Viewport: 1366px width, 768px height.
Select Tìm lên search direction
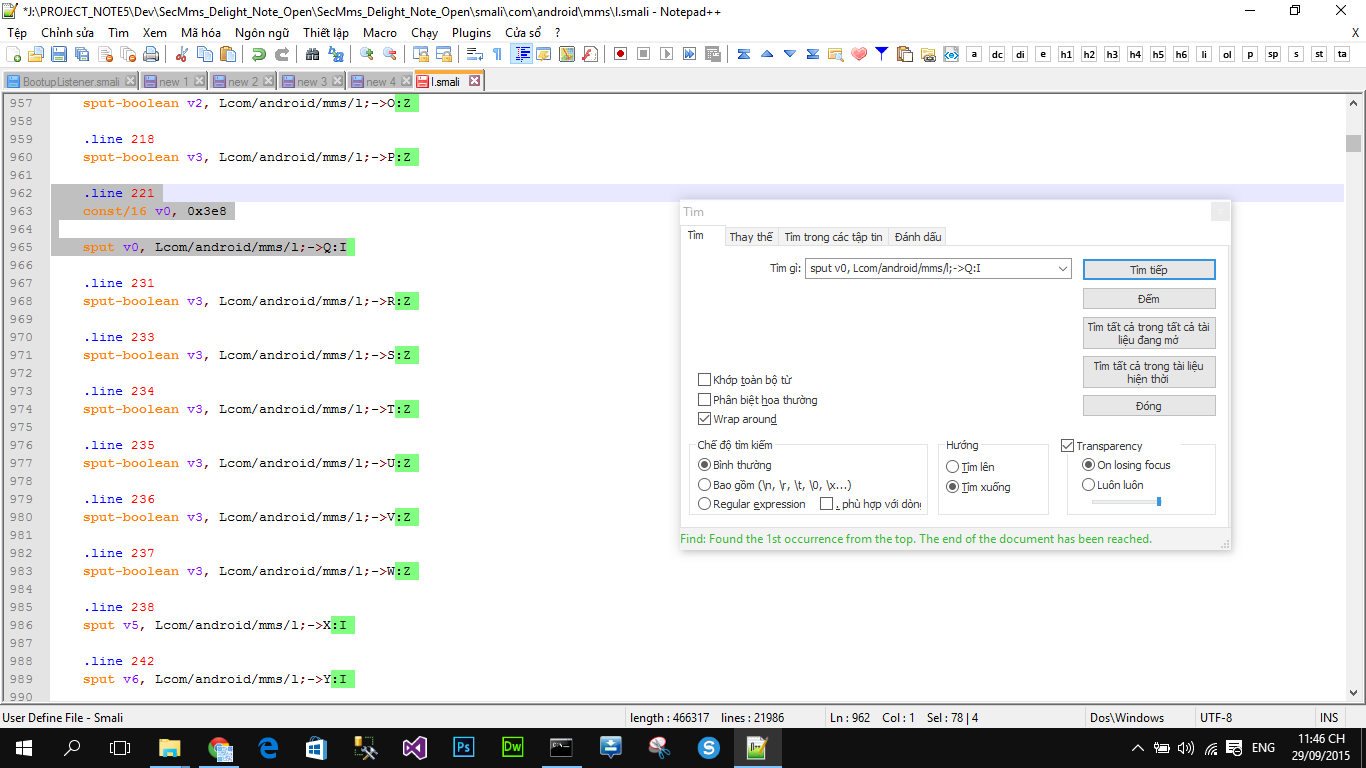[953, 466]
